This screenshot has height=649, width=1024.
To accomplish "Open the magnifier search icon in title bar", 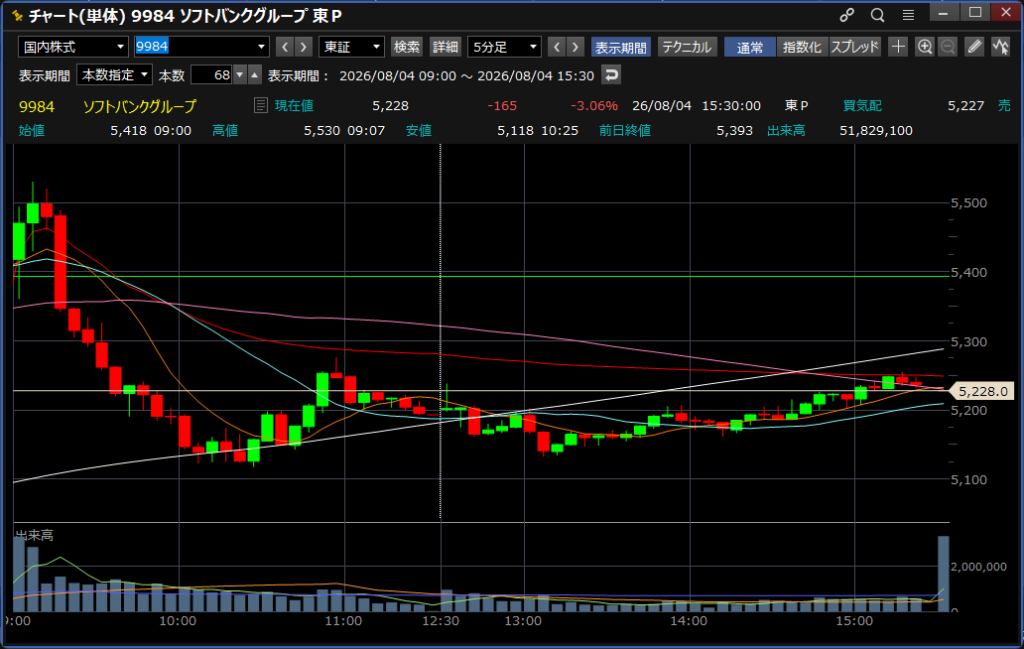I will (x=878, y=15).
